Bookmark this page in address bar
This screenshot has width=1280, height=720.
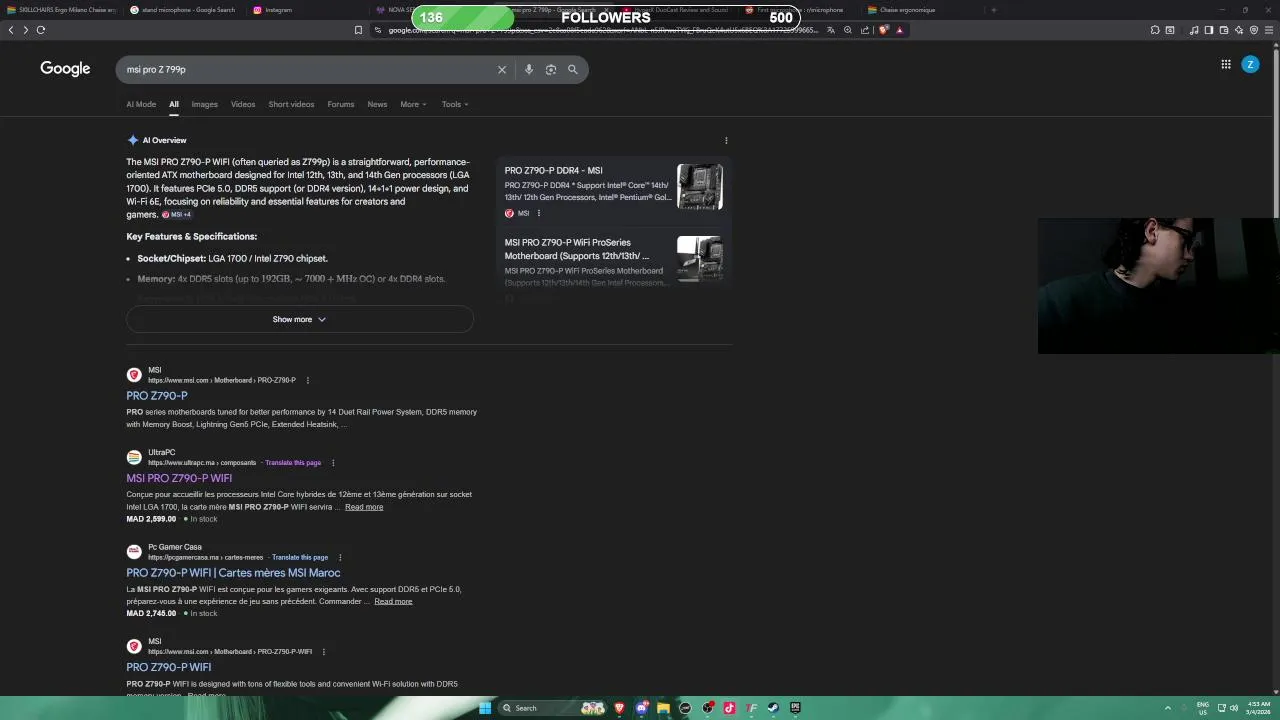358,30
